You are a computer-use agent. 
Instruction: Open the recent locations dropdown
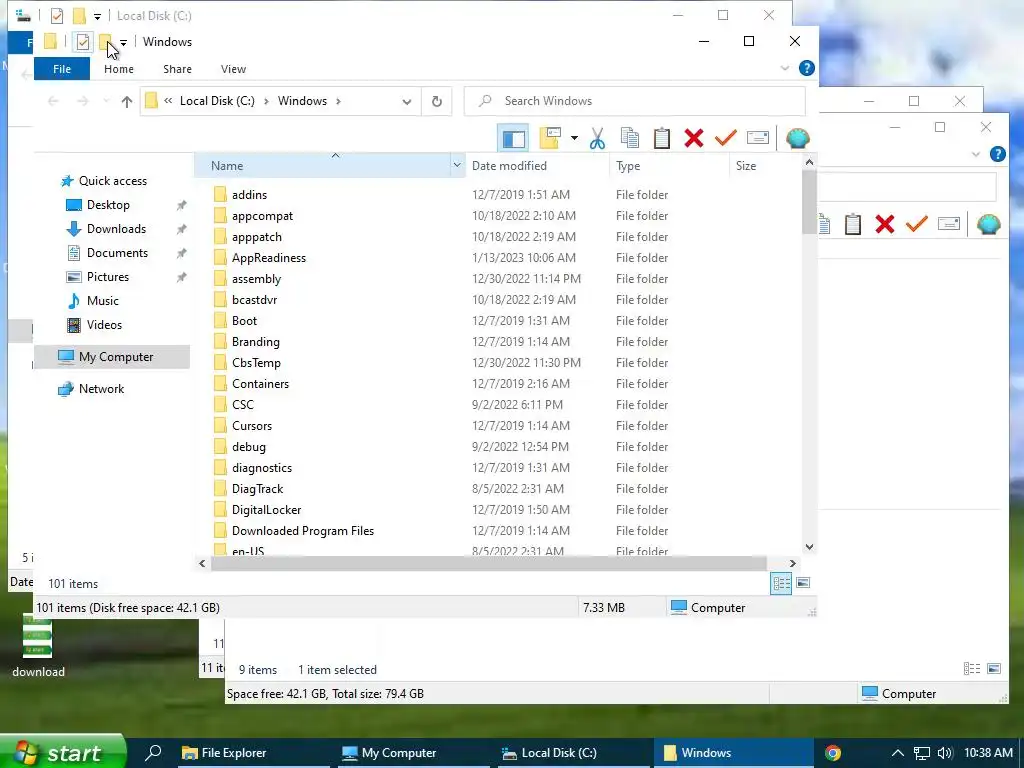[106, 101]
